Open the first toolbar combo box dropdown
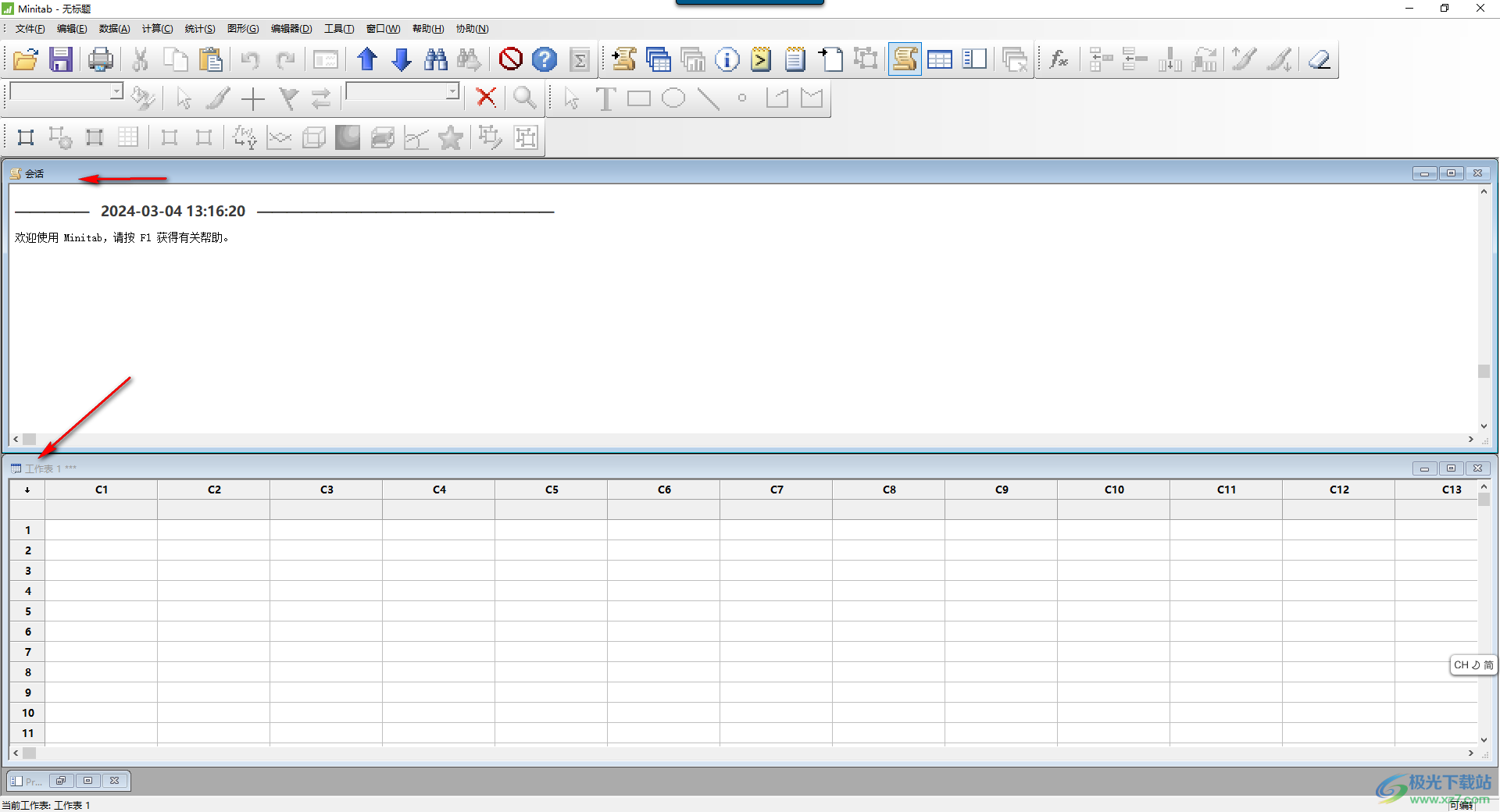Image resolution: width=1500 pixels, height=812 pixels. click(116, 91)
